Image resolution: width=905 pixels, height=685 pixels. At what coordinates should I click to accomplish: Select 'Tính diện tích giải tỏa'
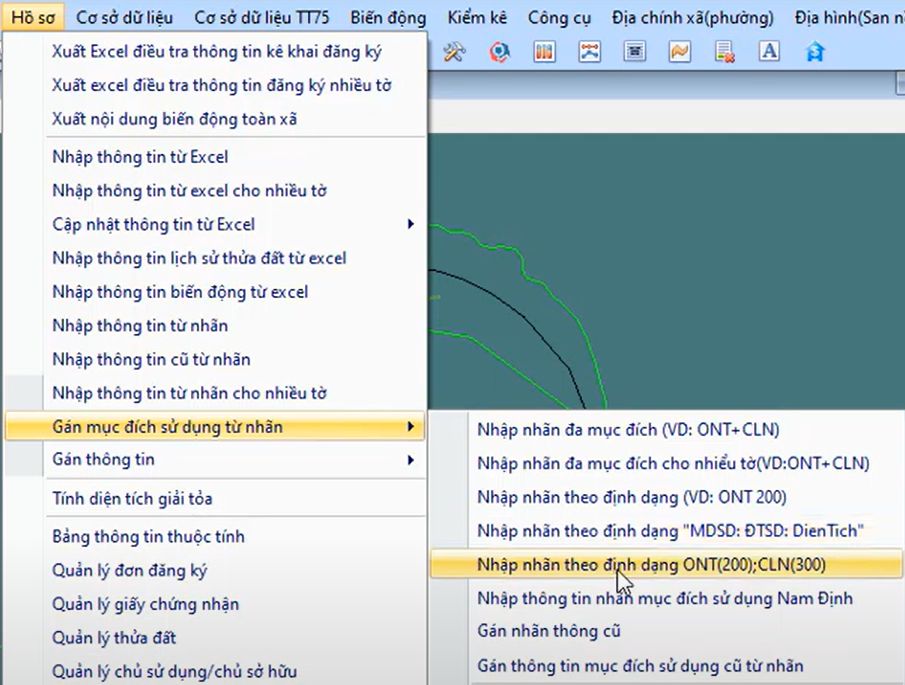click(x=125, y=496)
